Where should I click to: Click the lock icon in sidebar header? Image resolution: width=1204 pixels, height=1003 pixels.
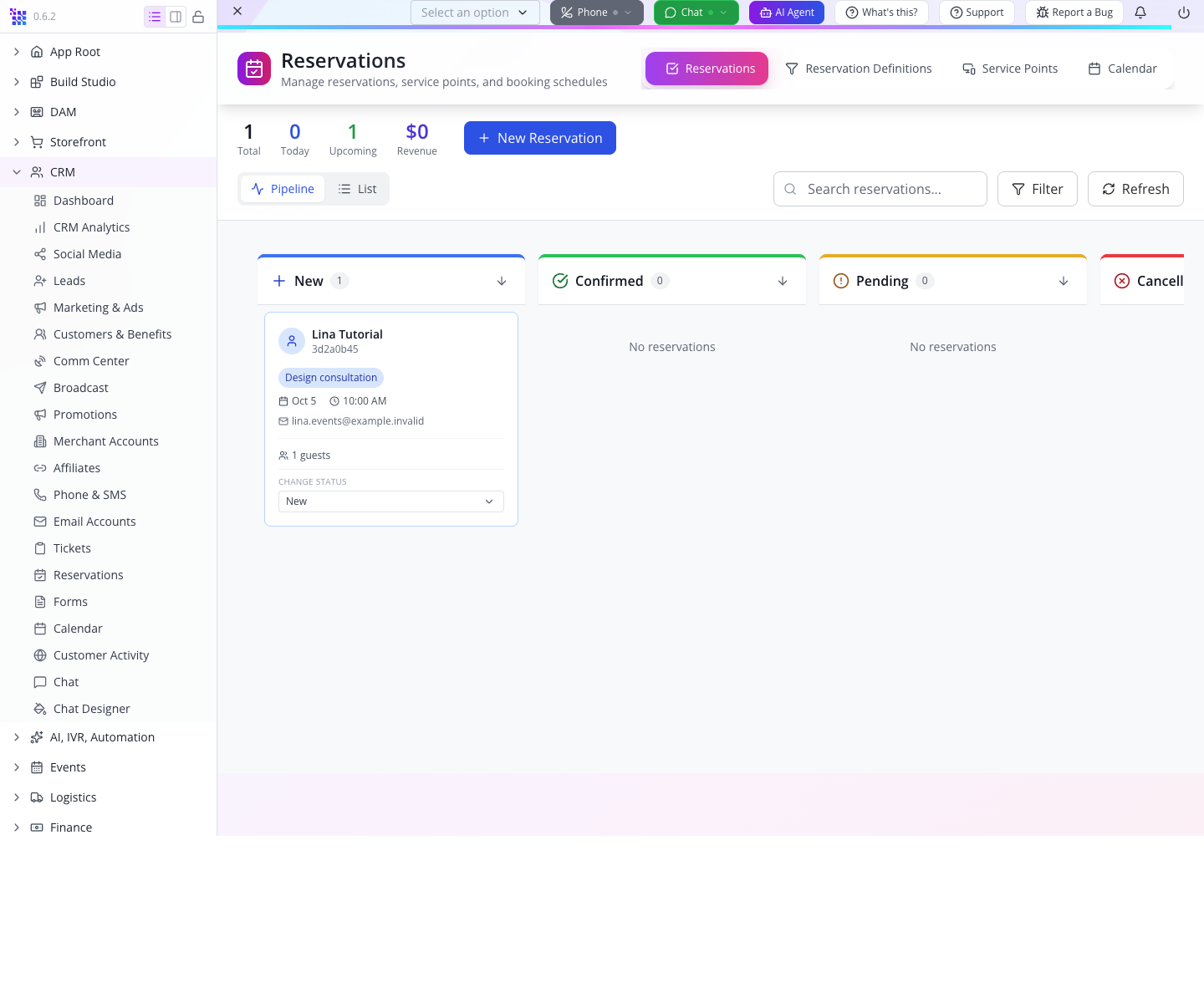pos(198,17)
